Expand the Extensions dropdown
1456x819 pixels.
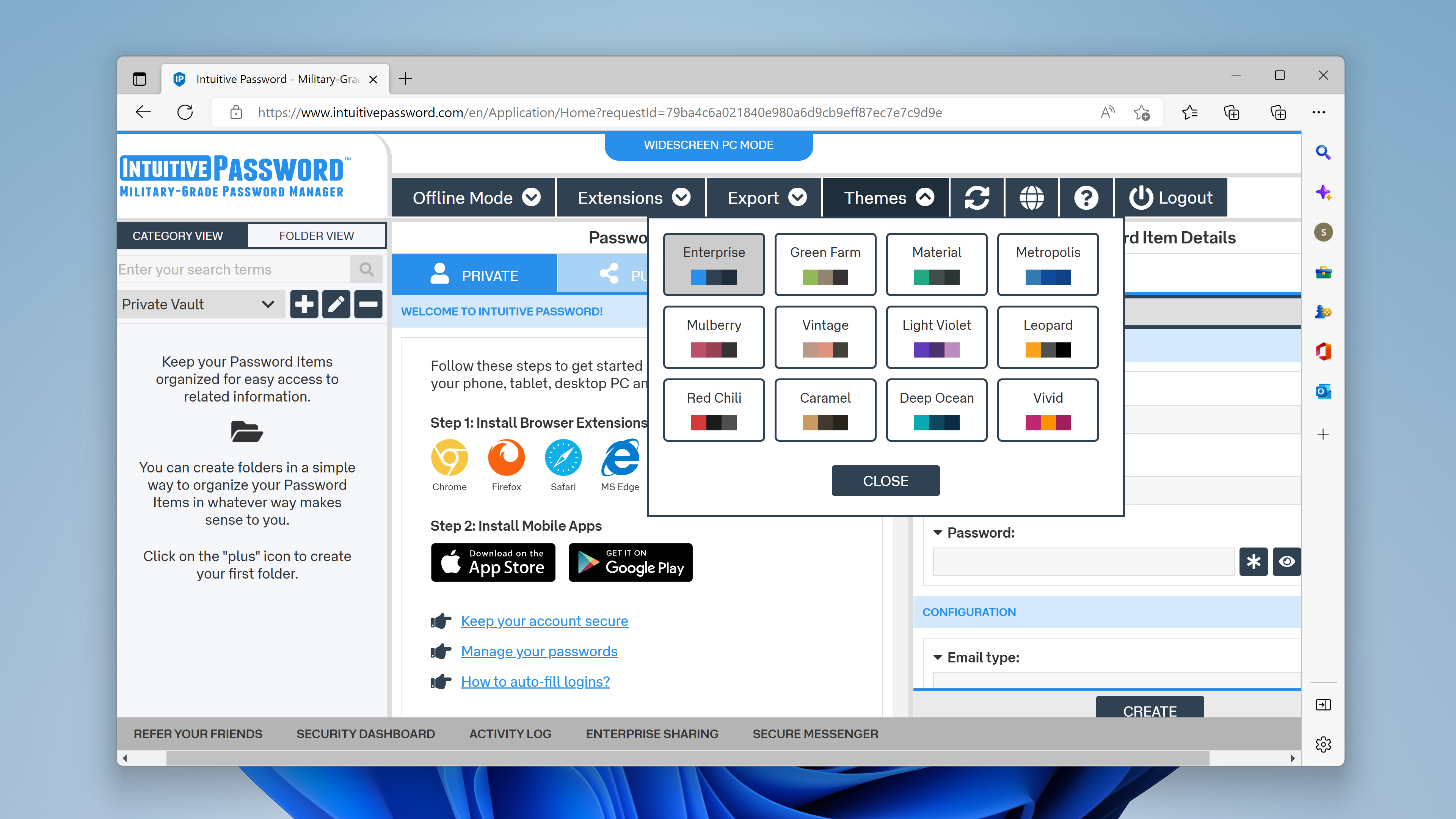[631, 198]
